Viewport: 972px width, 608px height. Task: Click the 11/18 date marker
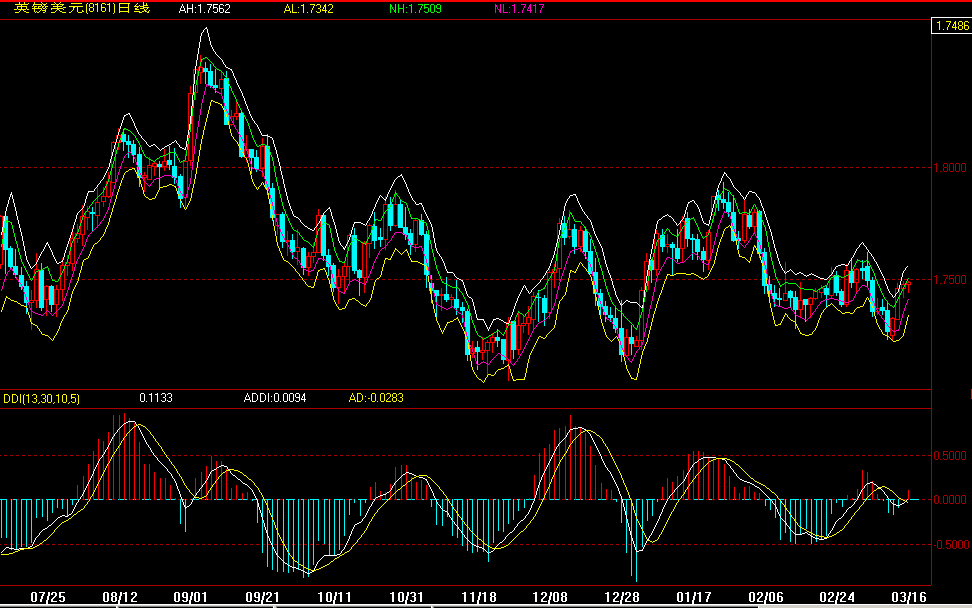(479, 597)
